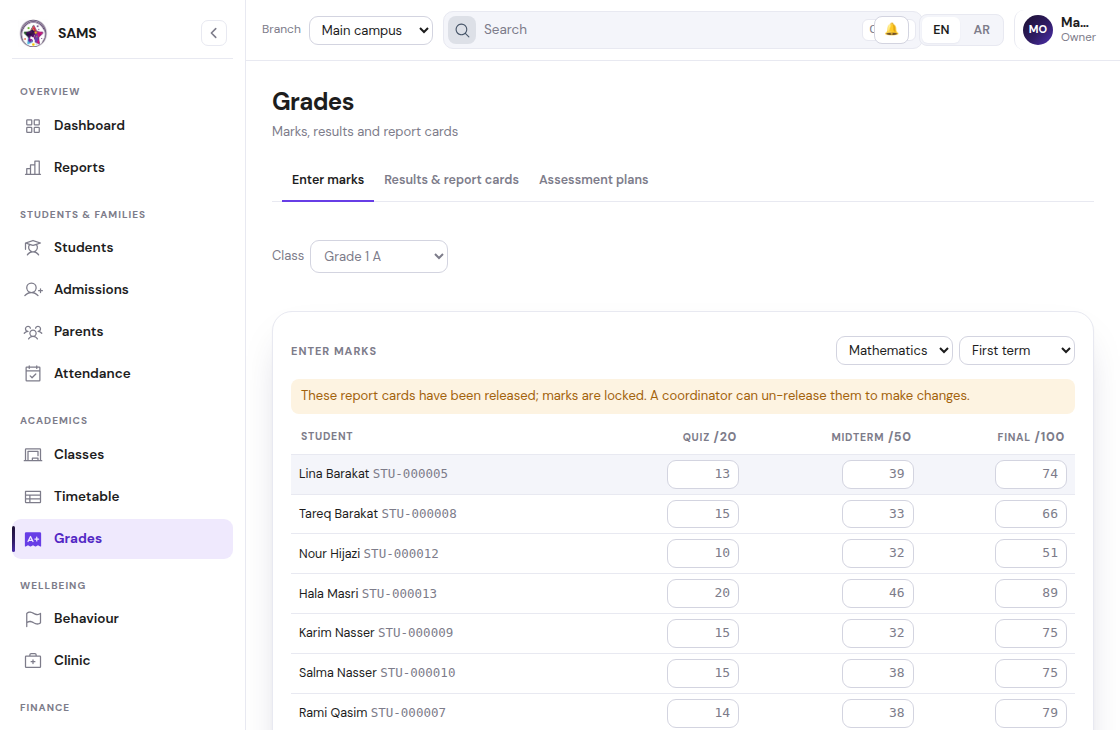Expand the Class Grade 1 A dropdown
The height and width of the screenshot is (730, 1120).
[x=379, y=256]
